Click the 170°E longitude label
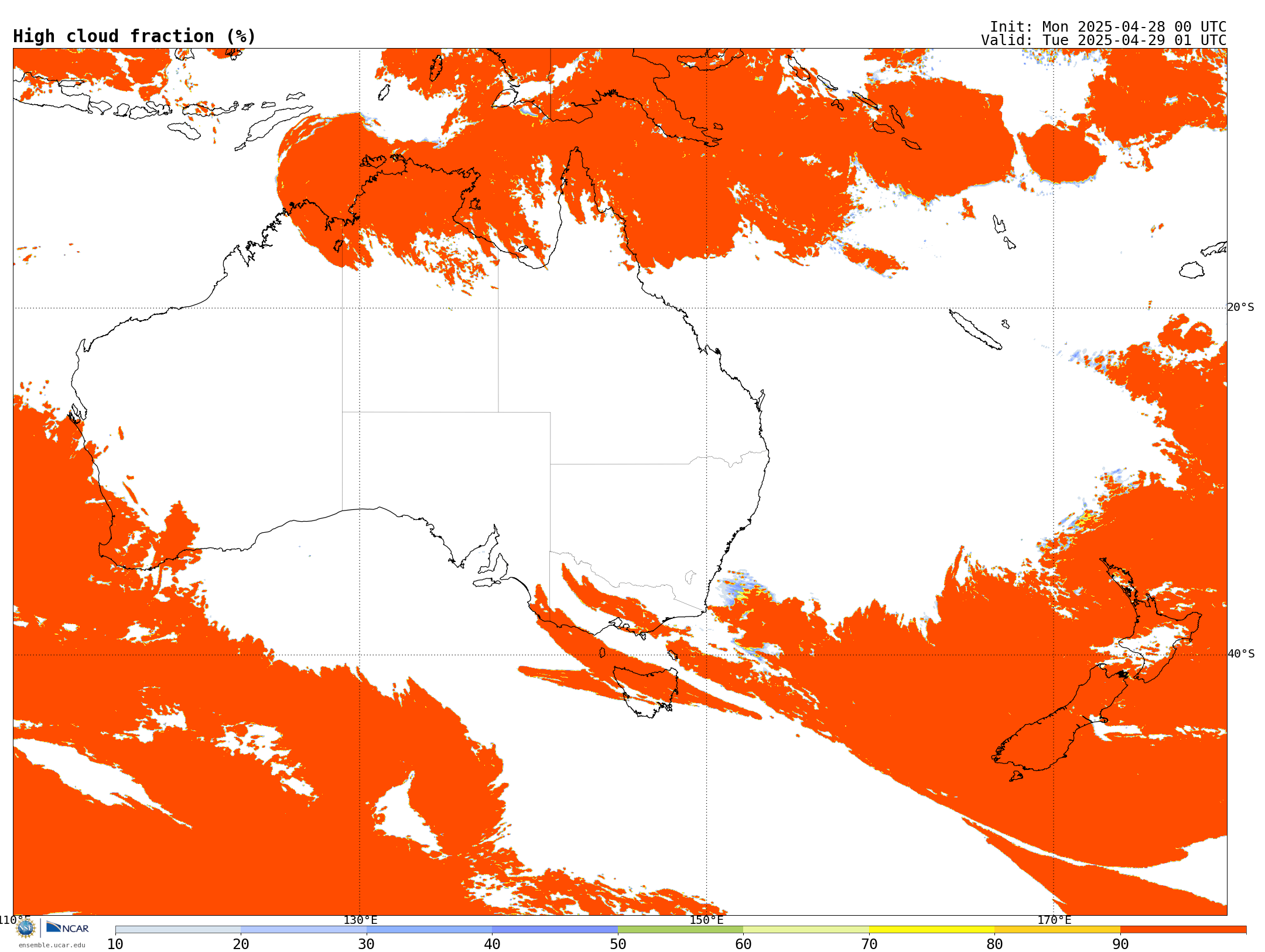Viewport: 1265px width, 952px height. [x=1054, y=920]
